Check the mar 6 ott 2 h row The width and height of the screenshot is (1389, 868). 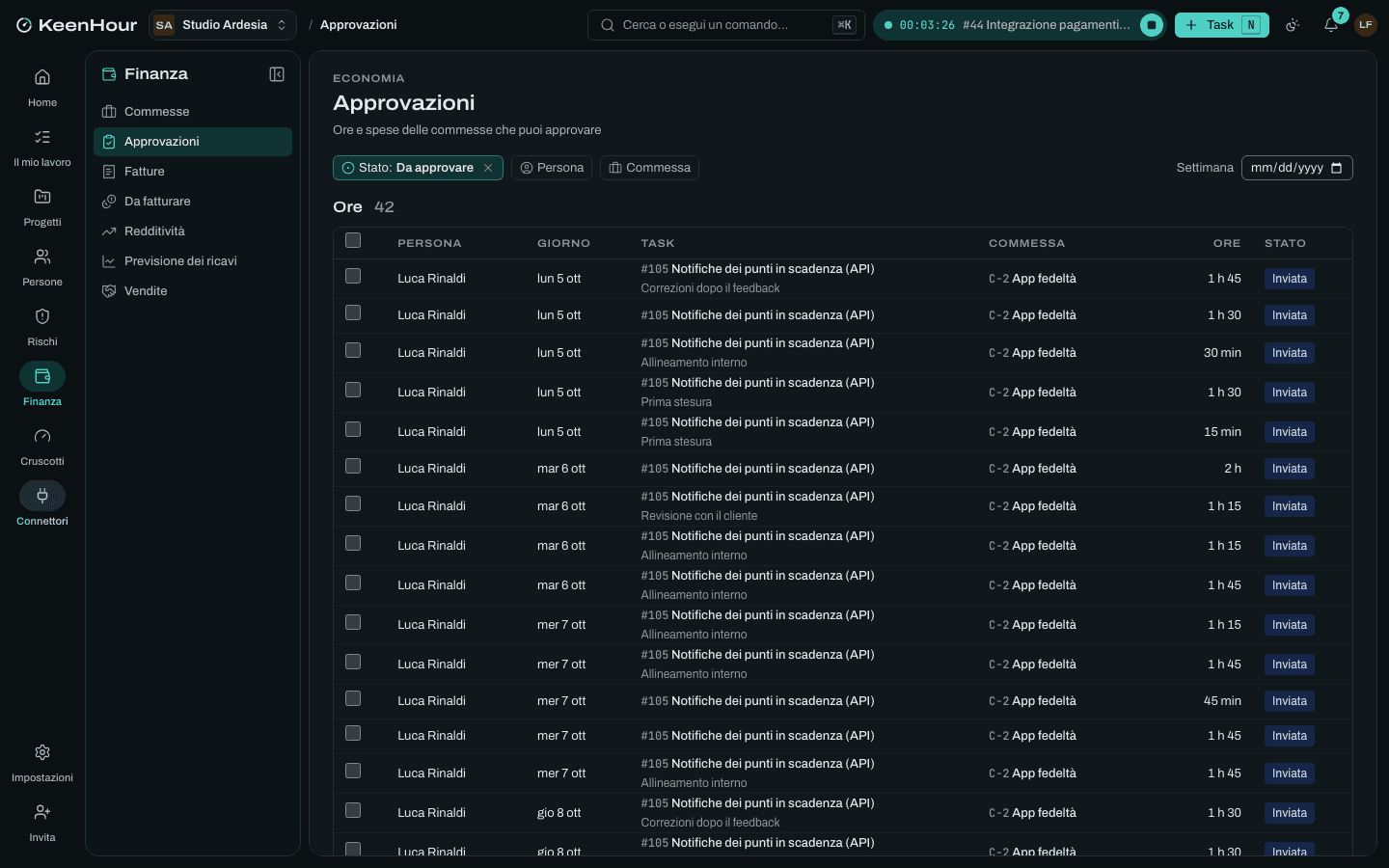tap(353, 466)
